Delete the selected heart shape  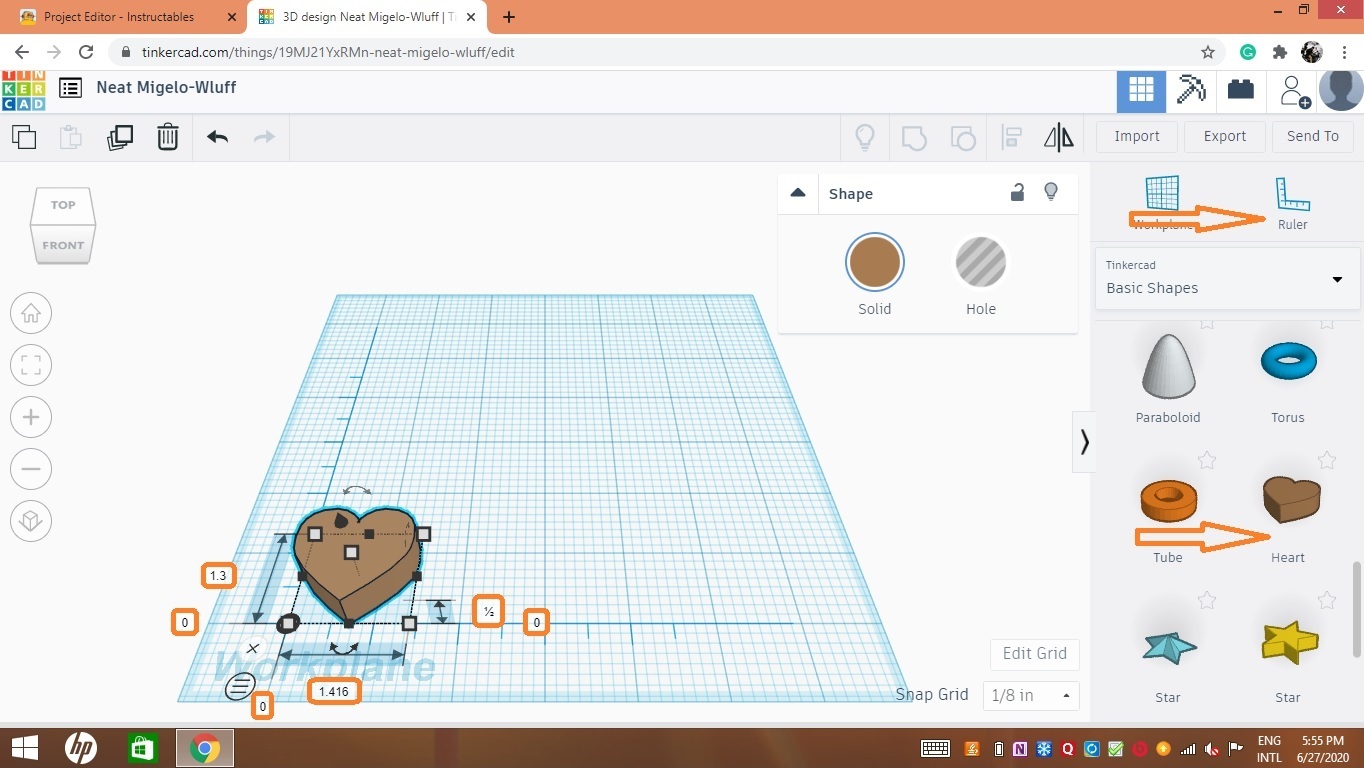click(167, 137)
